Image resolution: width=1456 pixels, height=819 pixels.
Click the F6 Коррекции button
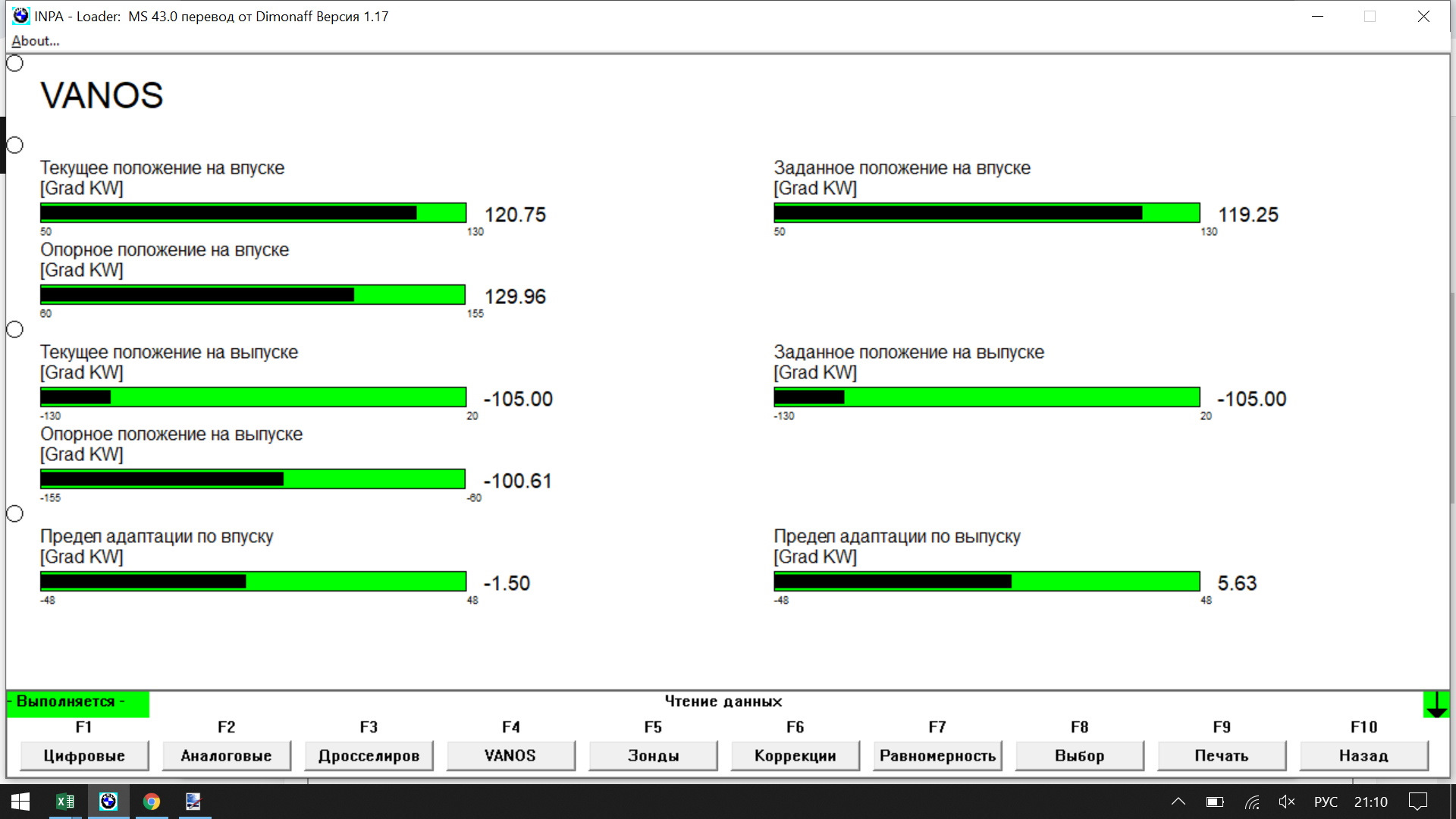click(795, 755)
